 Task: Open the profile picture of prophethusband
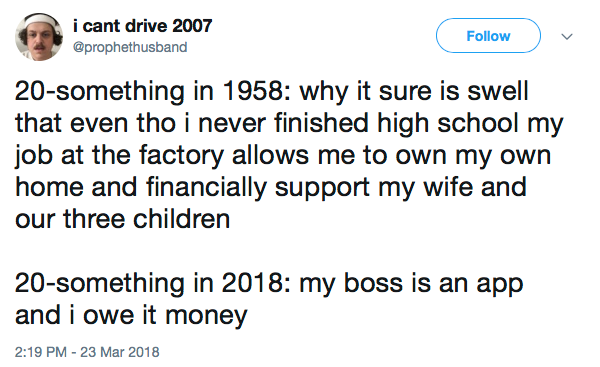tap(39, 37)
